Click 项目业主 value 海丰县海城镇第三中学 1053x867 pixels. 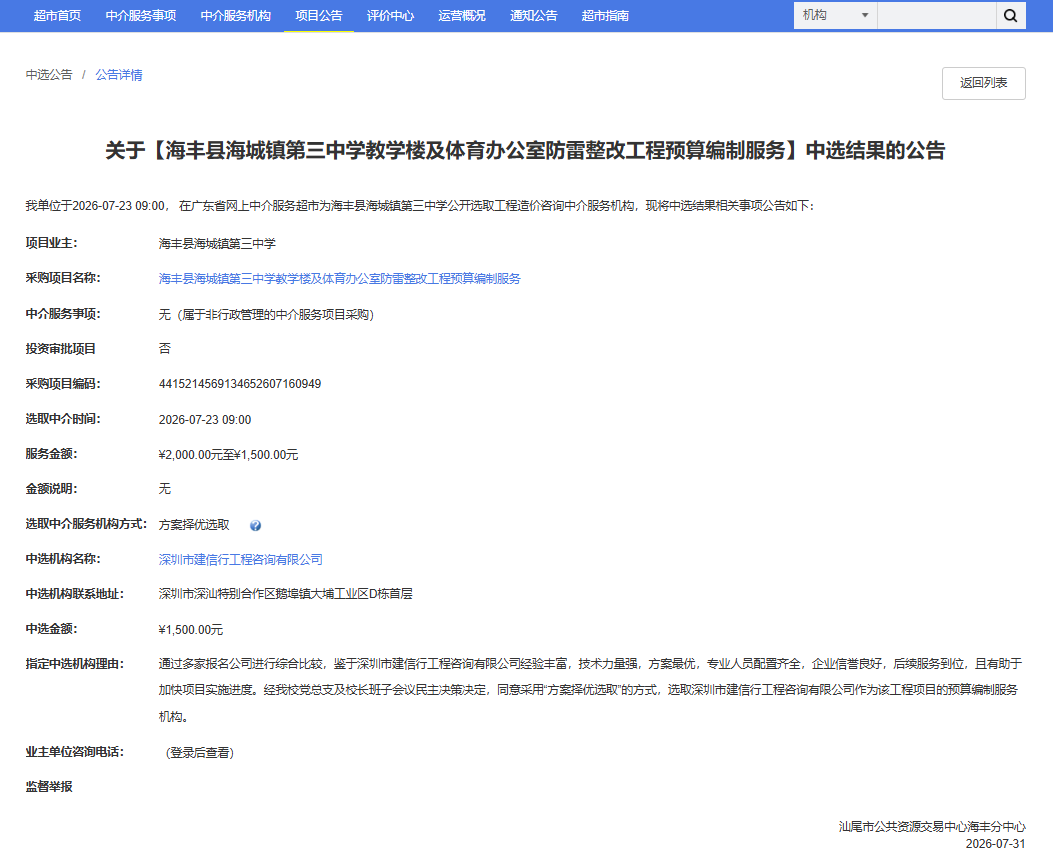[217, 244]
